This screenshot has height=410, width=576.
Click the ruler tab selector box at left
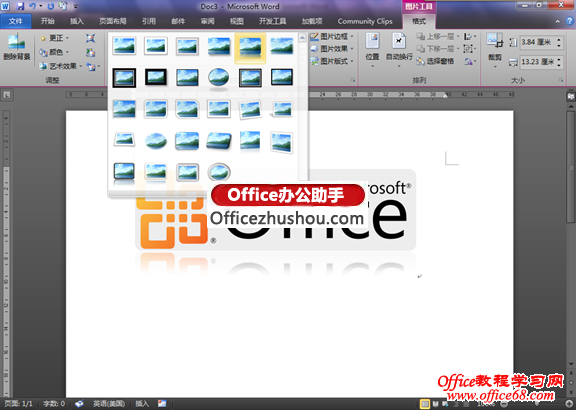7,95
